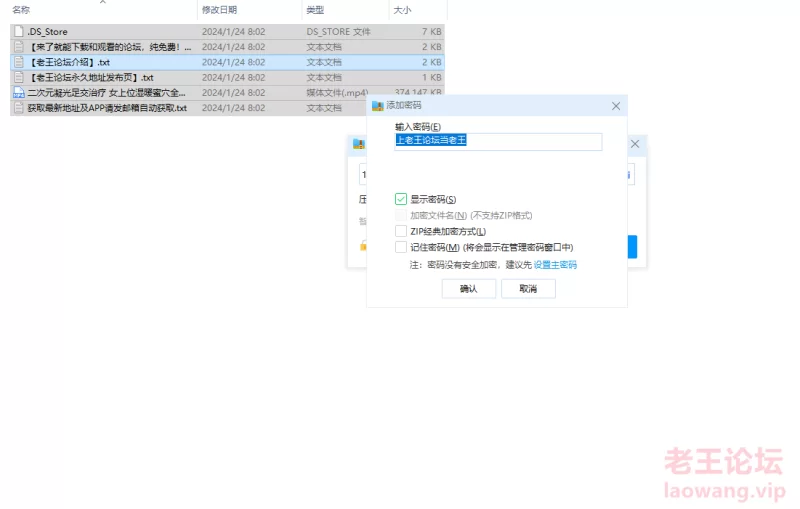Screen dimensions: 800x509
Task: Select the 二次元凝光 mp4 file name
Action: tap(107, 93)
